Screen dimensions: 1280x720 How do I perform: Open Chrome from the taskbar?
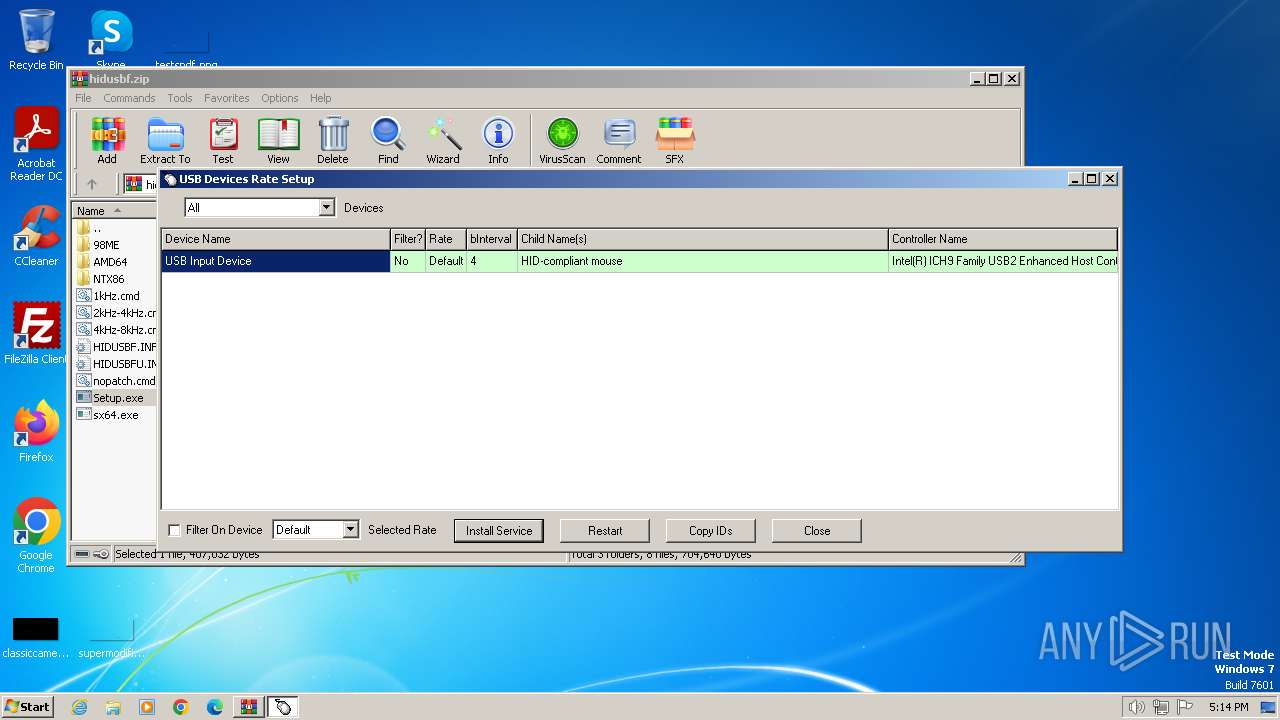(x=181, y=707)
